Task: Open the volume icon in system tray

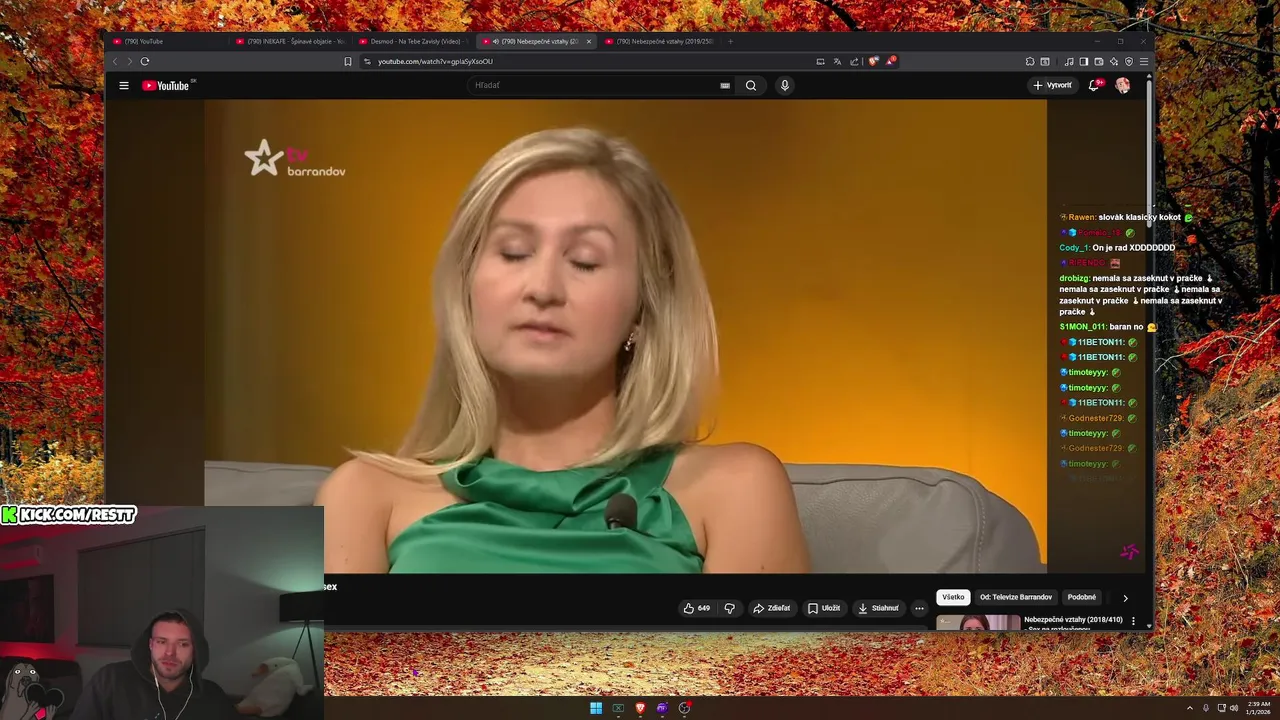Action: pyautogui.click(x=1234, y=708)
